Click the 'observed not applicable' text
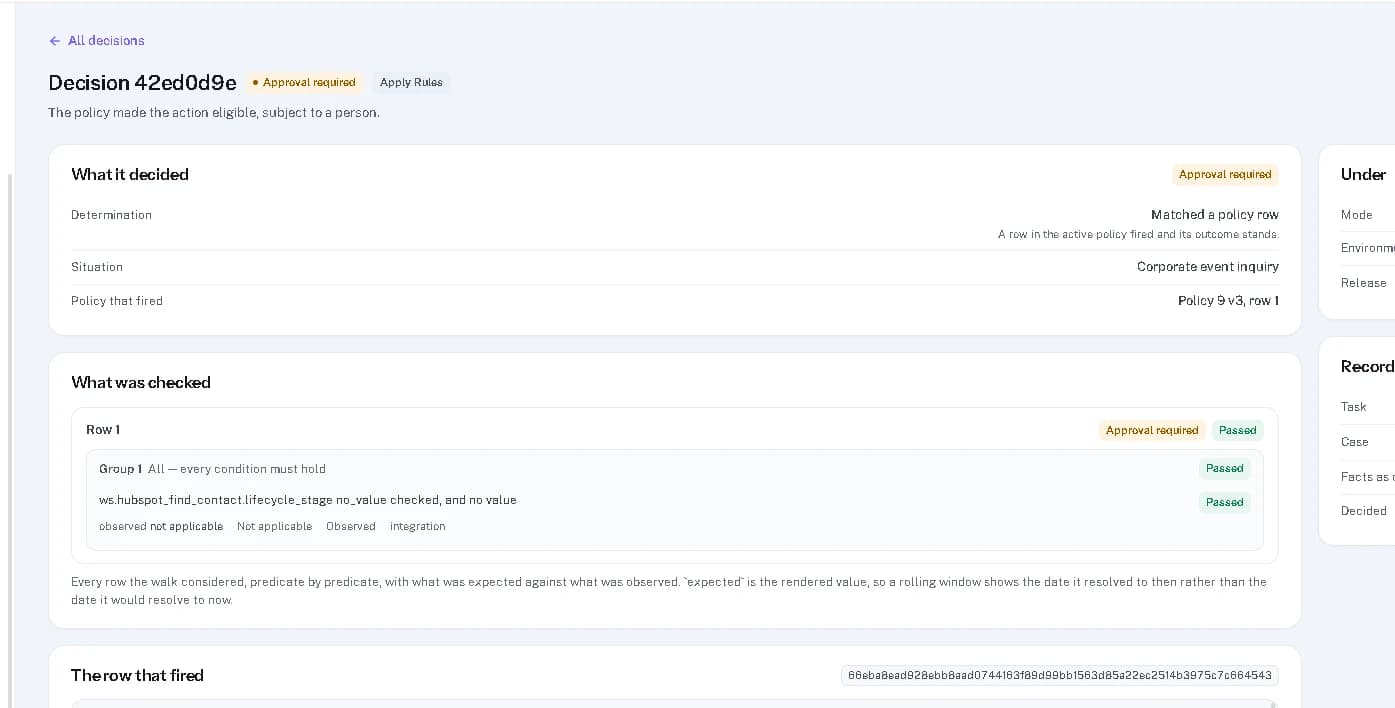Viewport: 1395px width, 708px height. 161,526
